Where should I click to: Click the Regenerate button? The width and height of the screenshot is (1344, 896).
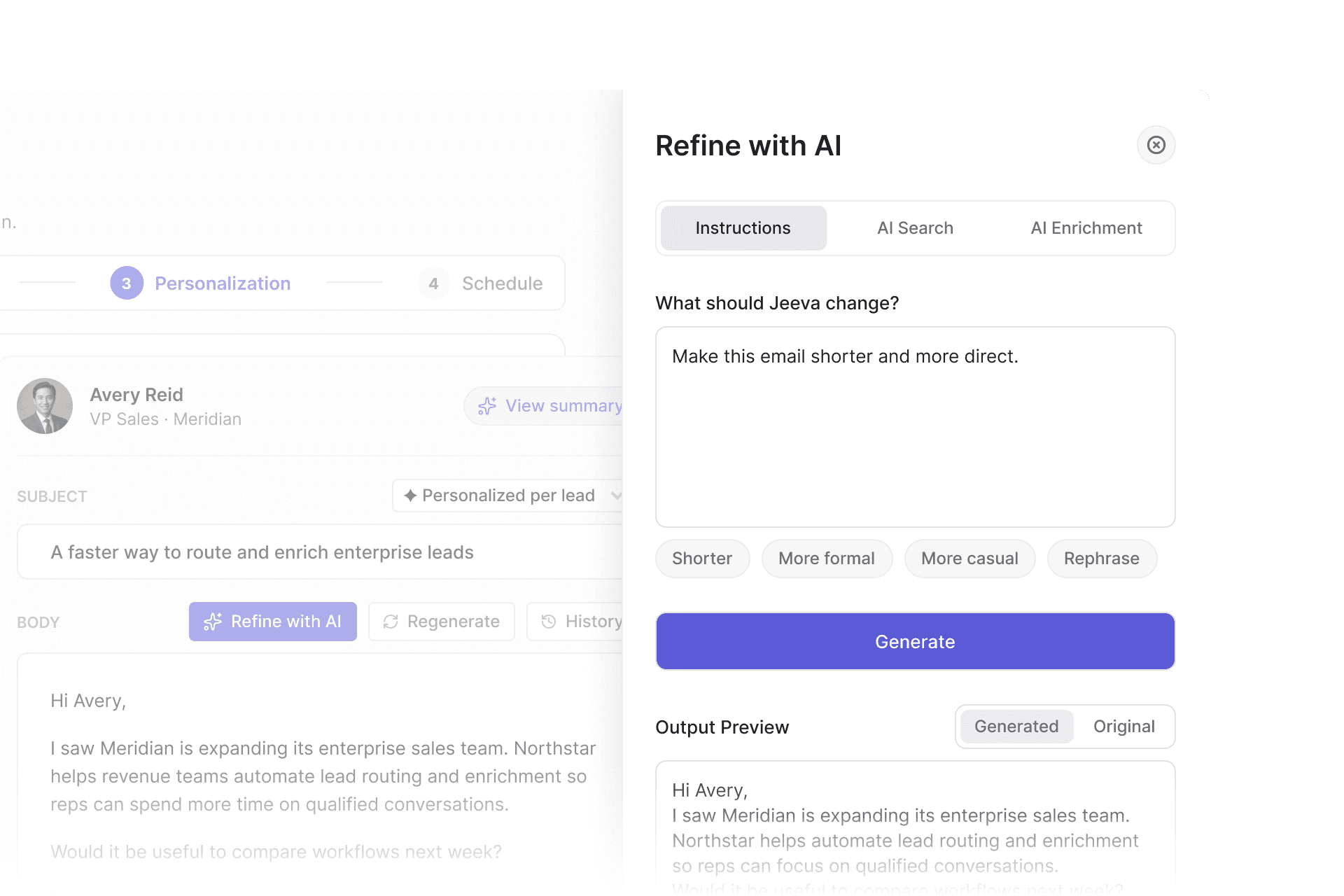coord(442,622)
